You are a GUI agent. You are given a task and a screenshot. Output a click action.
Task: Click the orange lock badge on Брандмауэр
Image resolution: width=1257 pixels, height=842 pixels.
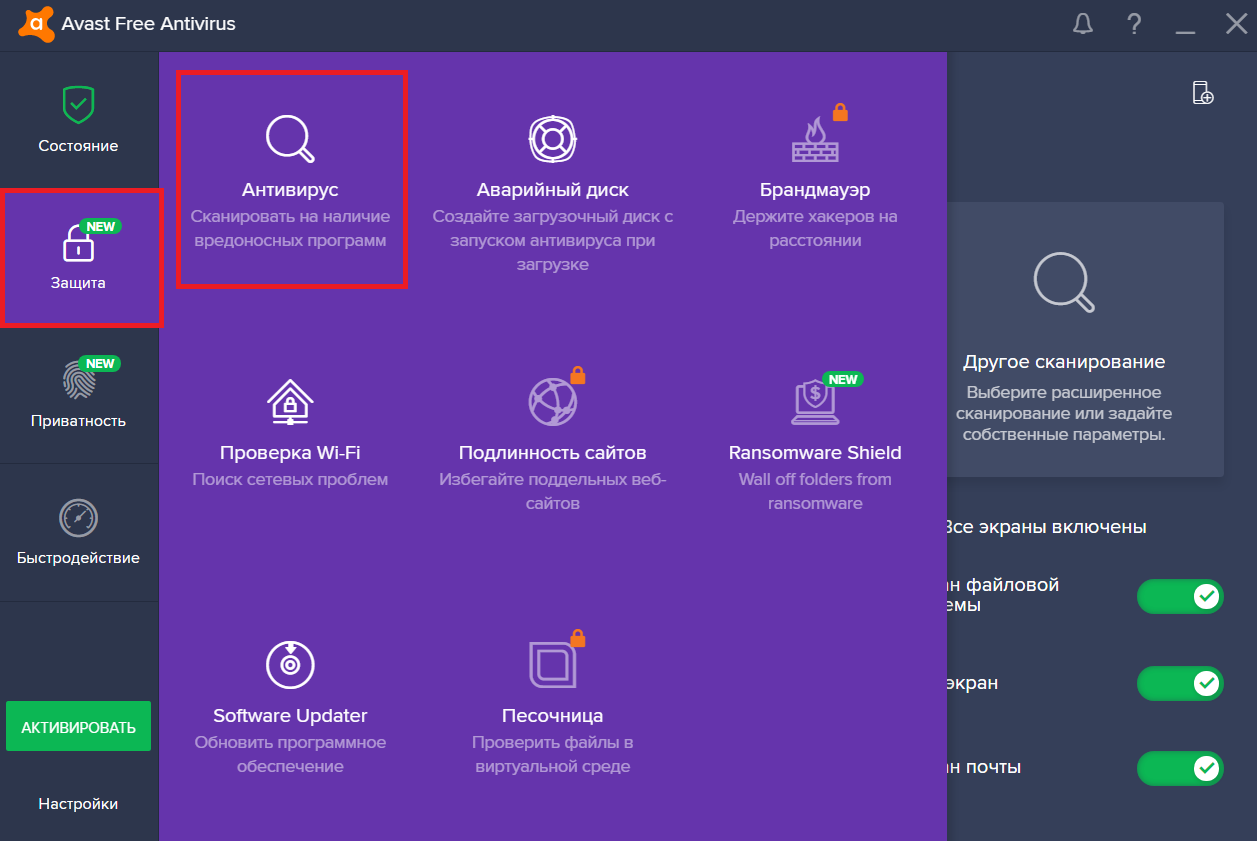(x=840, y=112)
